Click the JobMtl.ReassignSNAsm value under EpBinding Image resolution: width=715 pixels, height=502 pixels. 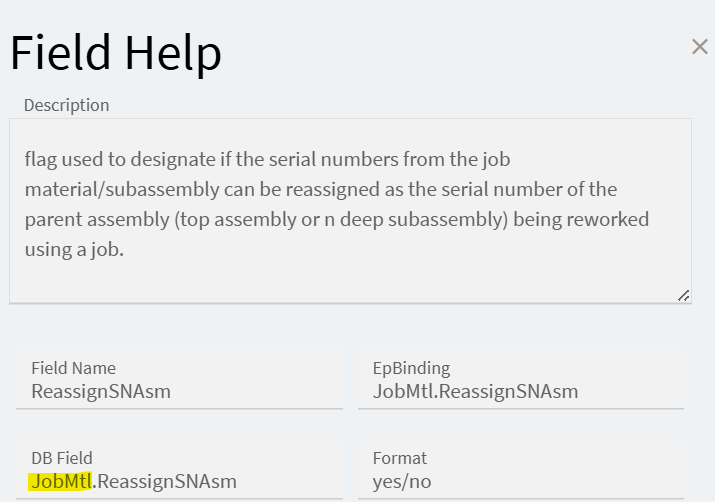475,392
